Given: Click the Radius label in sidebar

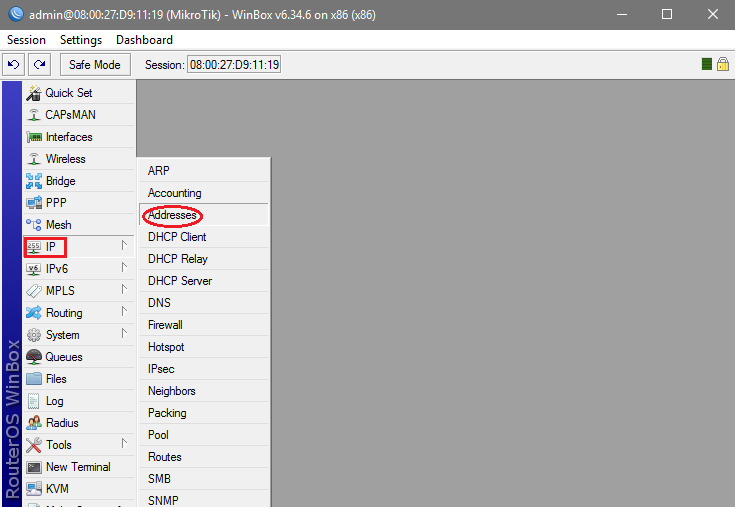Looking at the screenshot, I should coord(62,423).
